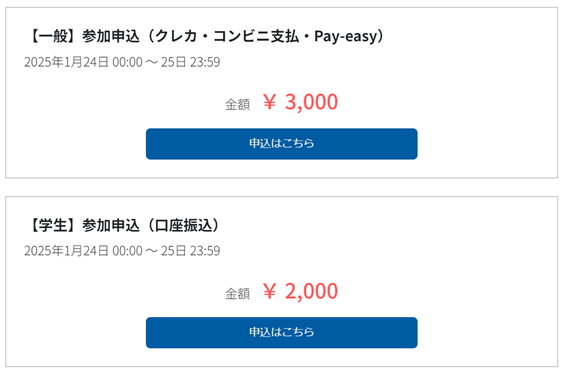Click 申込はこちら button in 学生 card
The image size is (567, 374).
pos(281,332)
